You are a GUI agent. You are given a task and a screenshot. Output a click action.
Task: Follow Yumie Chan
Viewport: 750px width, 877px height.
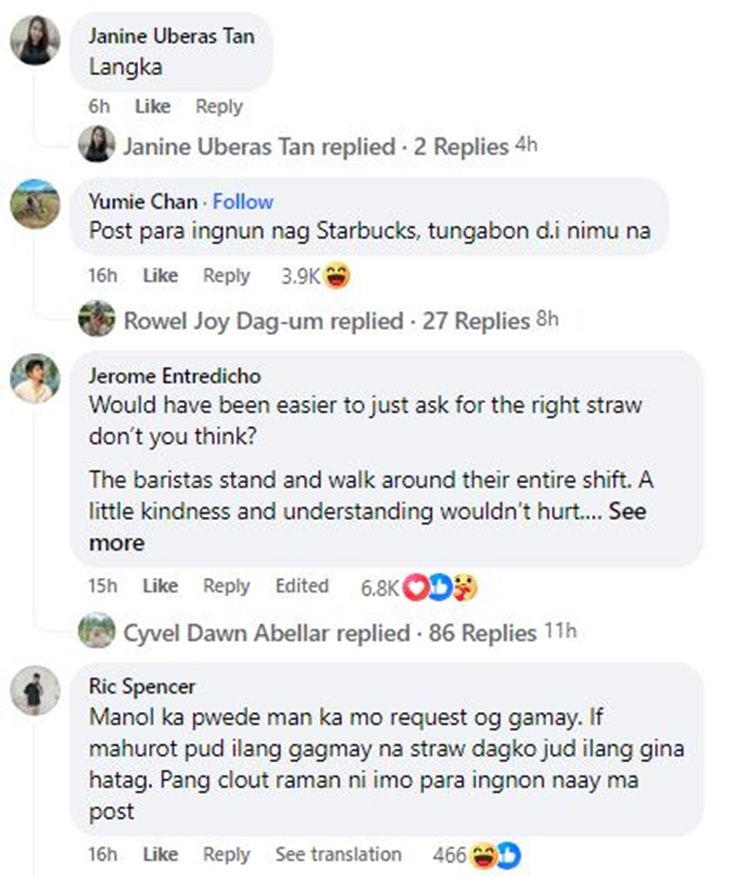coord(243,201)
